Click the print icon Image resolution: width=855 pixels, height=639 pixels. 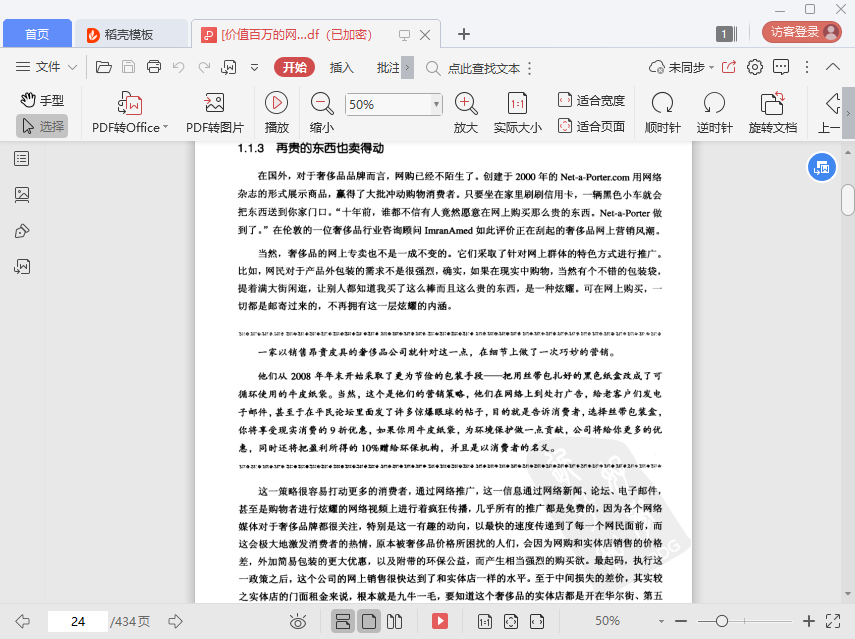pos(154,67)
